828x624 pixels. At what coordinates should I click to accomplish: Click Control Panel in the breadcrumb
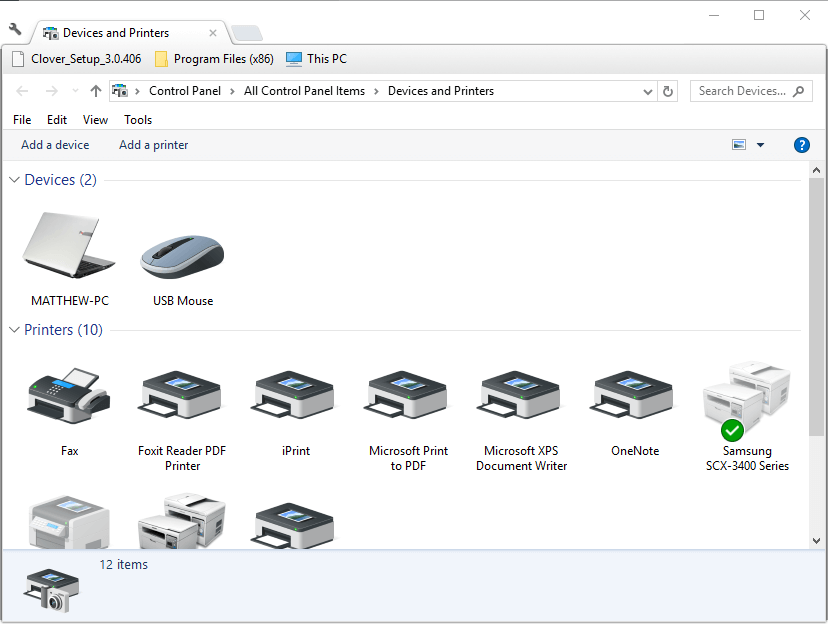185,91
